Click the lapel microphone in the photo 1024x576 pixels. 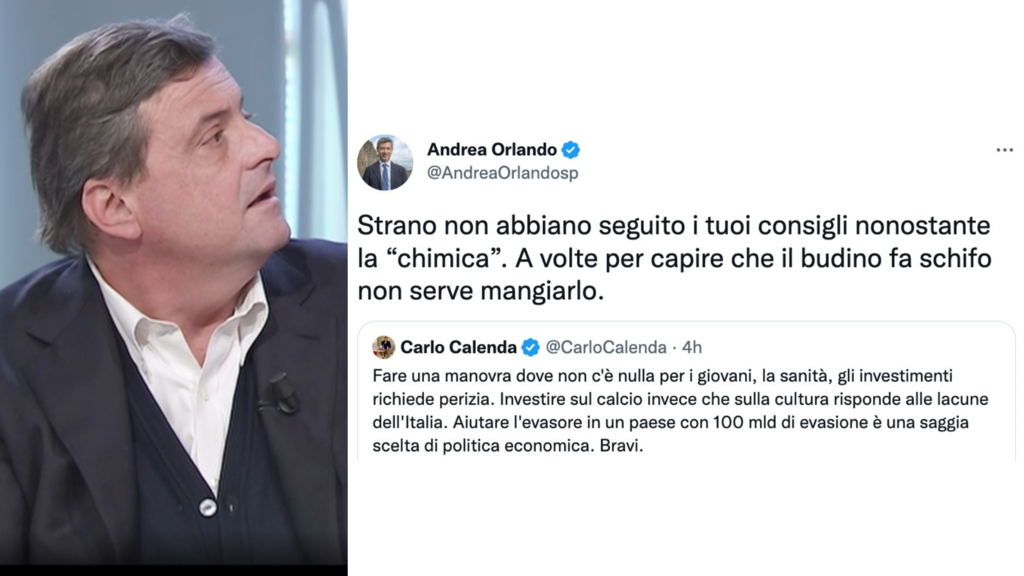pyautogui.click(x=281, y=394)
